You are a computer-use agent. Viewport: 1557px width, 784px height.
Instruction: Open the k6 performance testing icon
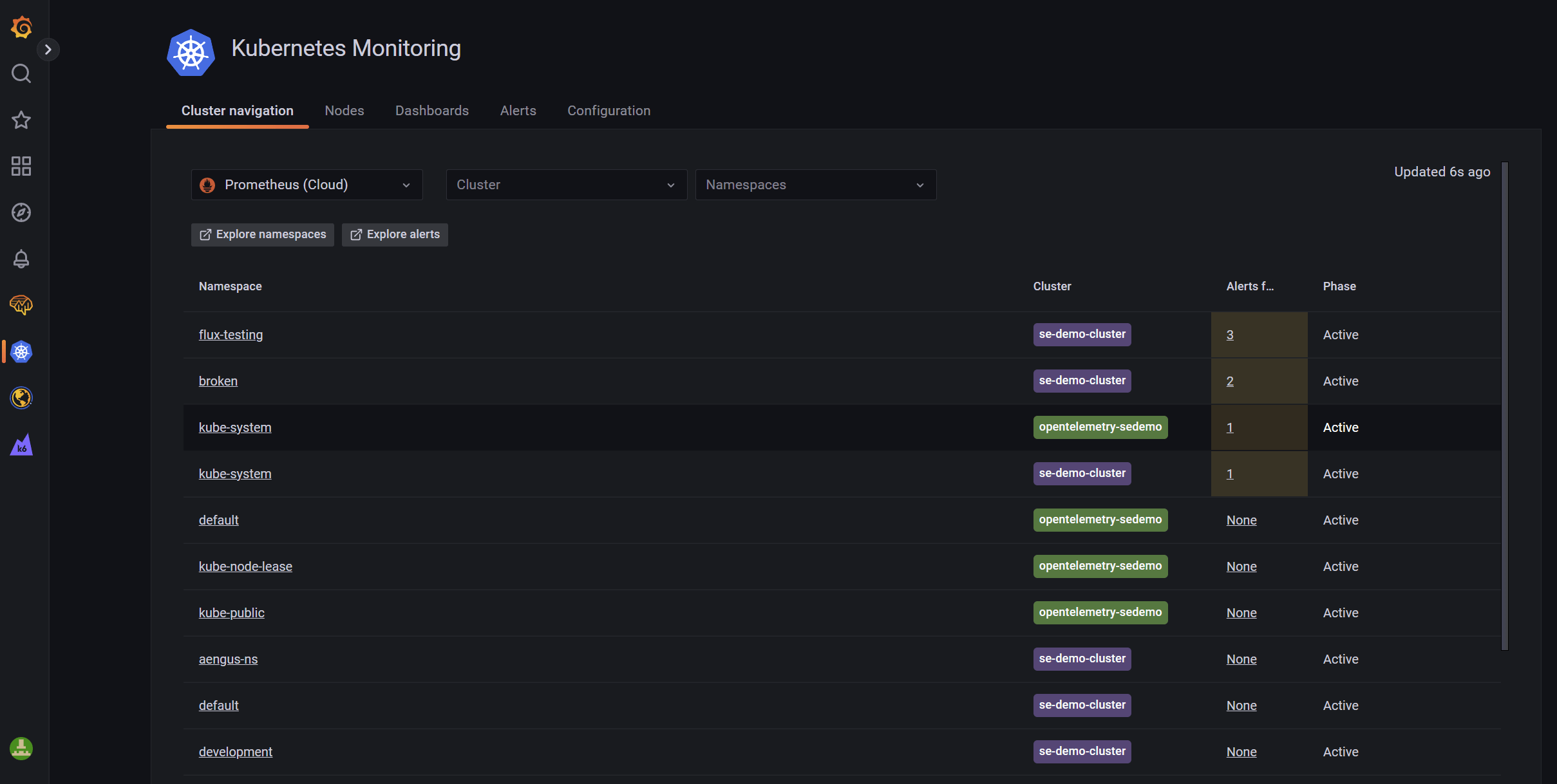pyautogui.click(x=21, y=444)
